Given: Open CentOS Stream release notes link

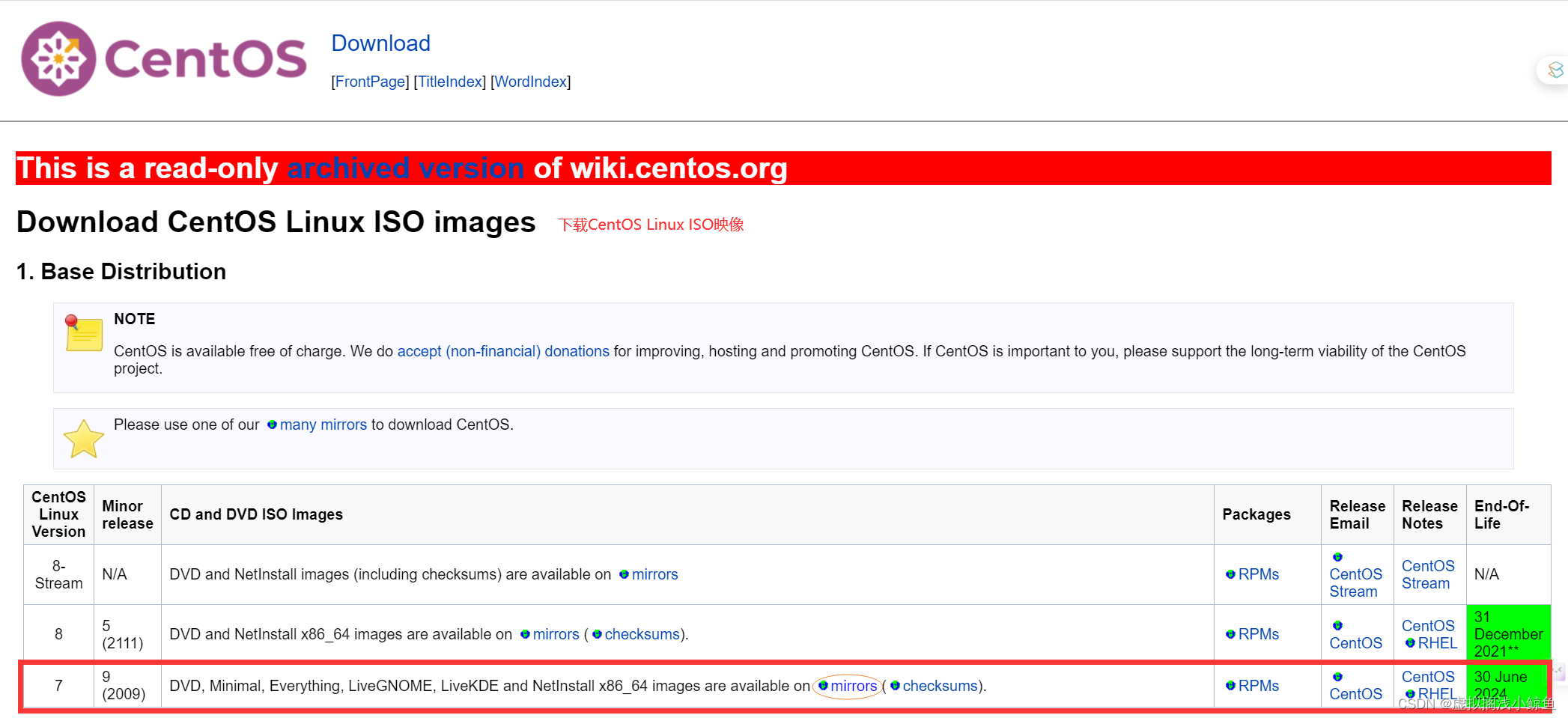Looking at the screenshot, I should (x=1428, y=574).
